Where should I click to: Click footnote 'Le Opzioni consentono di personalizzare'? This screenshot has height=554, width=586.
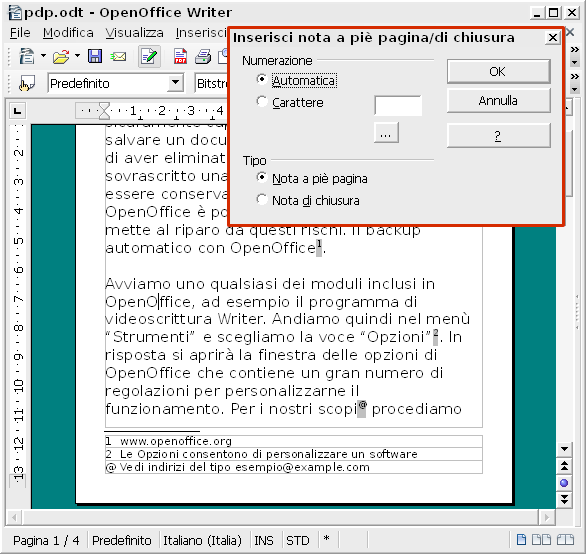(x=268, y=454)
